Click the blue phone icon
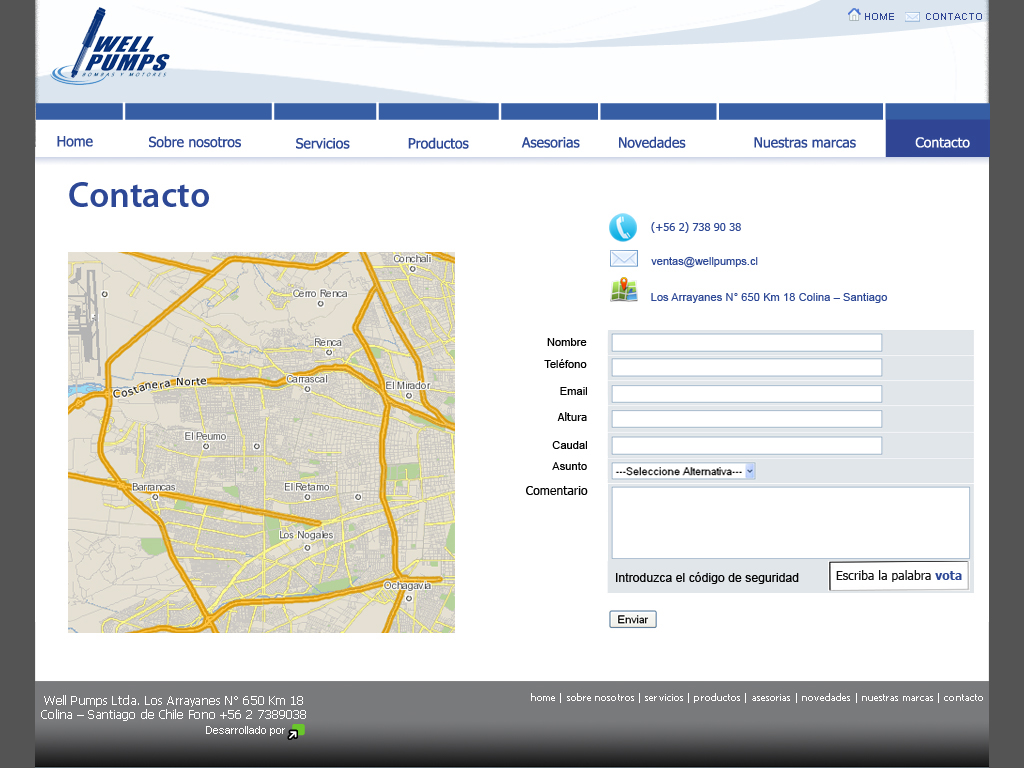The height and width of the screenshot is (768, 1024). pyautogui.click(x=623, y=228)
